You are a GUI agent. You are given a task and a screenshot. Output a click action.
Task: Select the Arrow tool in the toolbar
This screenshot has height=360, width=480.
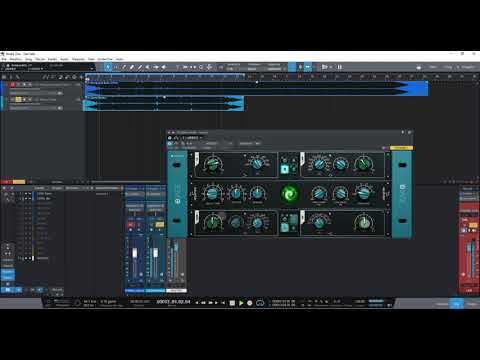pos(108,67)
